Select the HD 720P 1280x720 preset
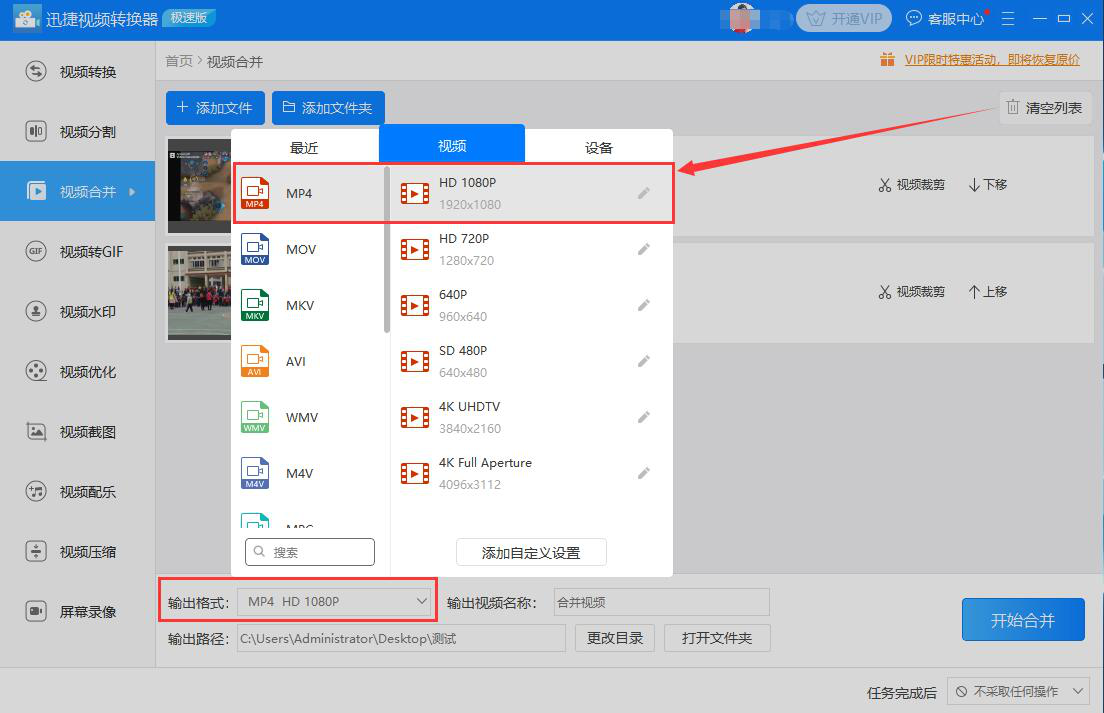 point(532,249)
